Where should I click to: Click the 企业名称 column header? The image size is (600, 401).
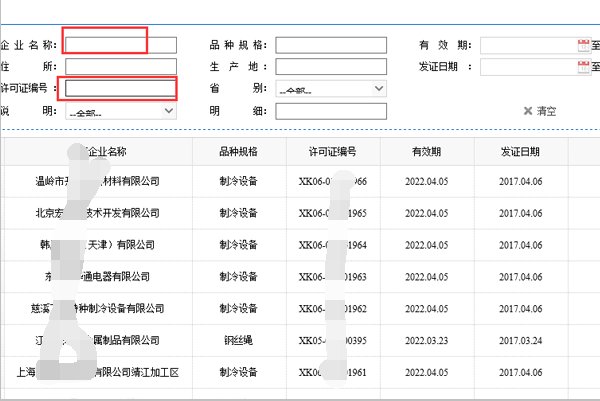pyautogui.click(x=98, y=152)
